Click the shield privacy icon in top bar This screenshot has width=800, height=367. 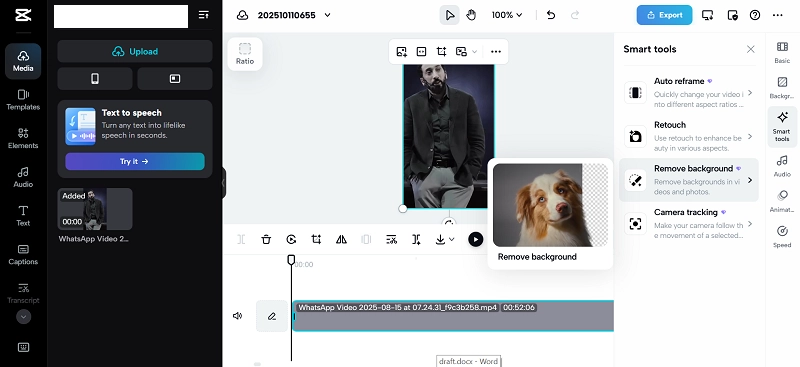point(732,15)
